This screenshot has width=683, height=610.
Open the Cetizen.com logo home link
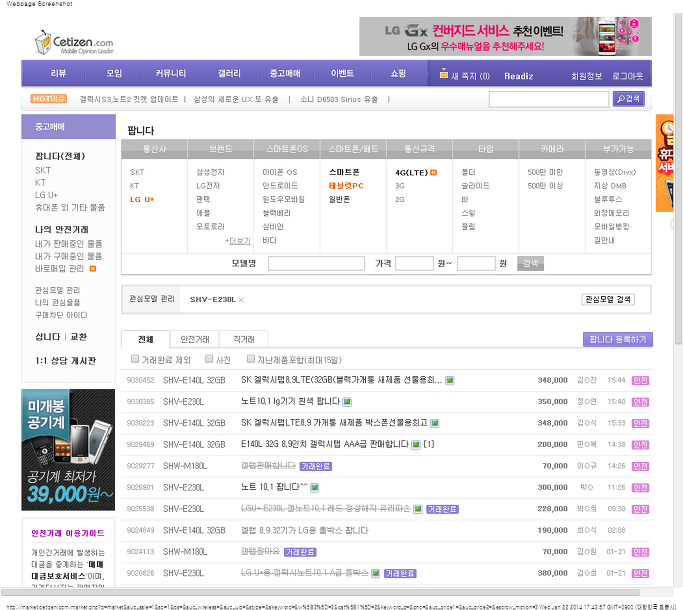tap(74, 43)
